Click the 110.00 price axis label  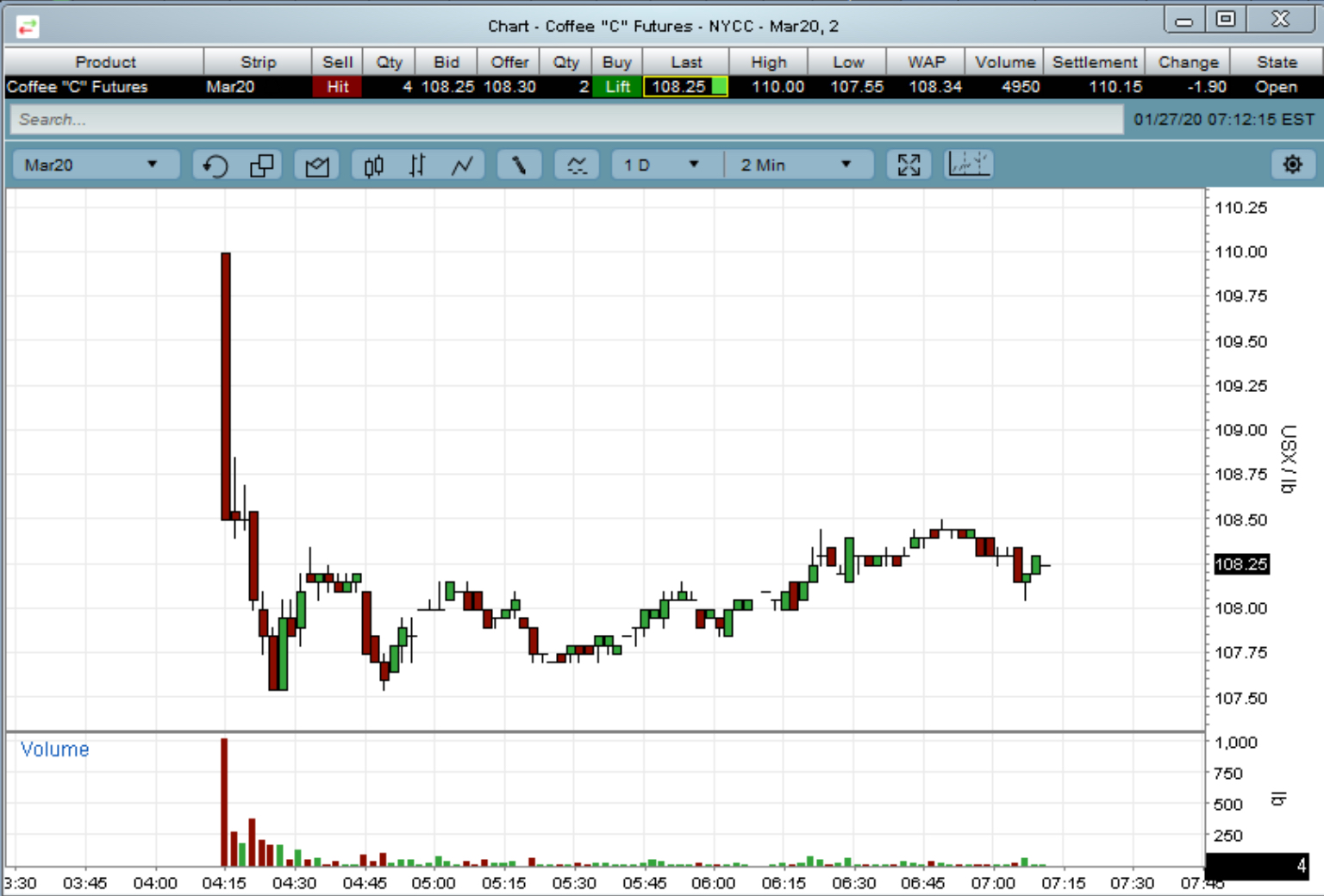pyautogui.click(x=1240, y=252)
